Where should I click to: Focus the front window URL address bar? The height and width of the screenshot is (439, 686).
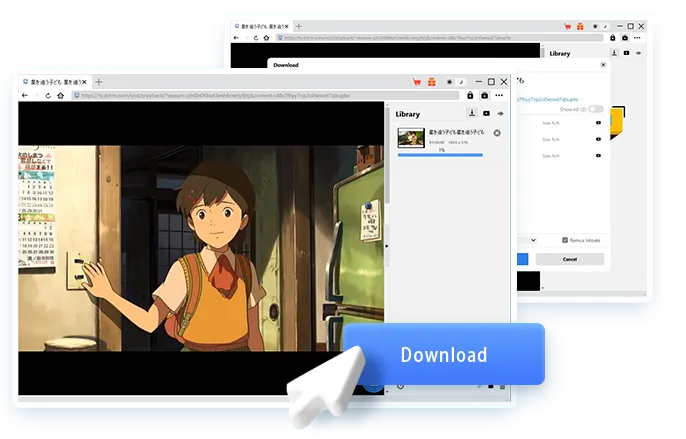(x=266, y=95)
